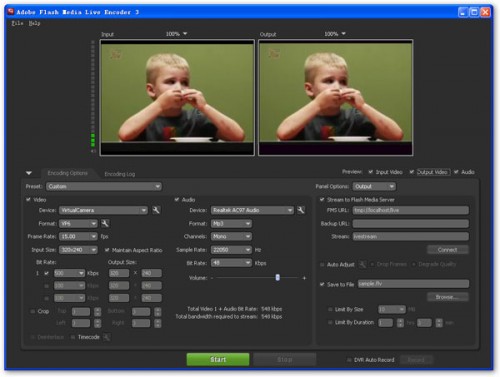This screenshot has width=500, height=377.
Task: Enable the Crop checkbox
Action: point(33,311)
